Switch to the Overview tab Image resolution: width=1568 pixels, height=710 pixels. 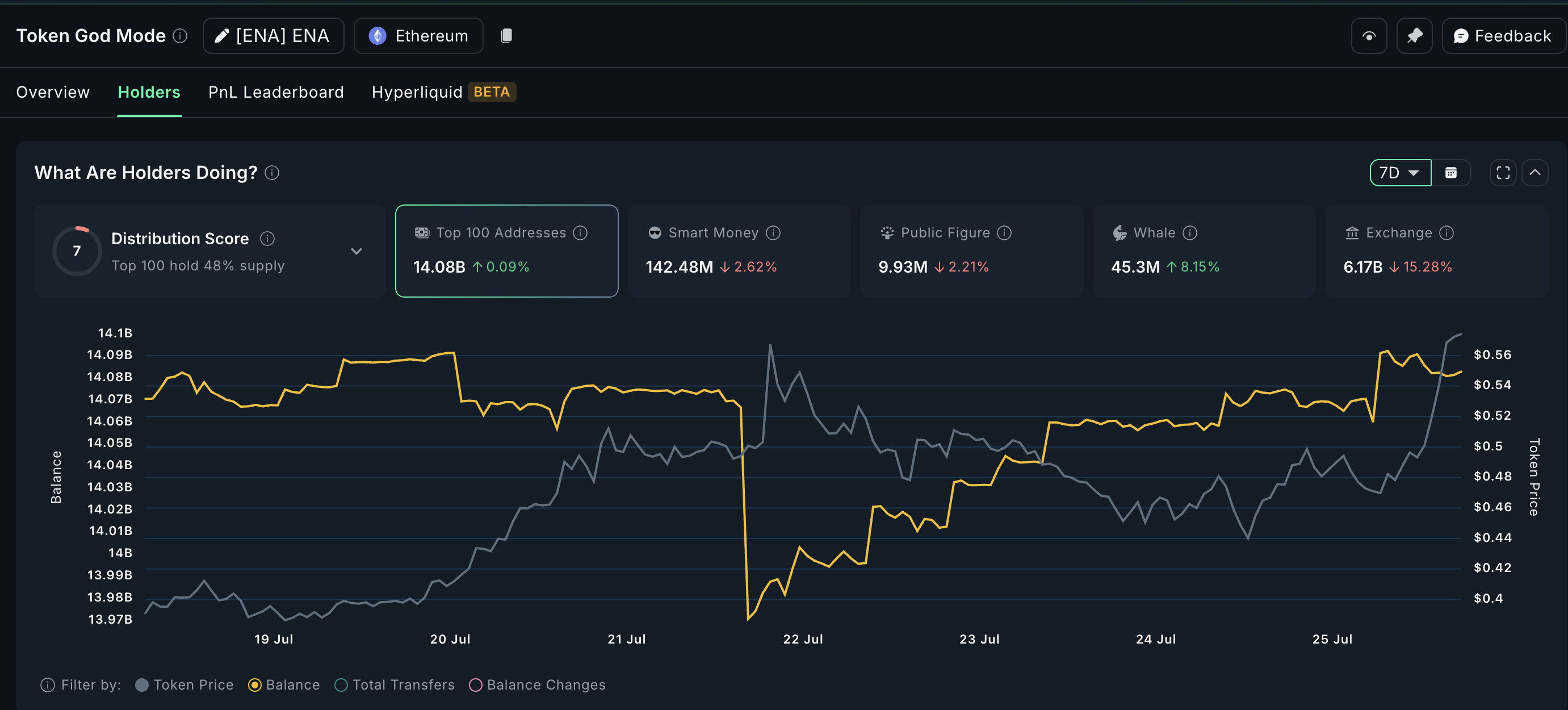[53, 92]
